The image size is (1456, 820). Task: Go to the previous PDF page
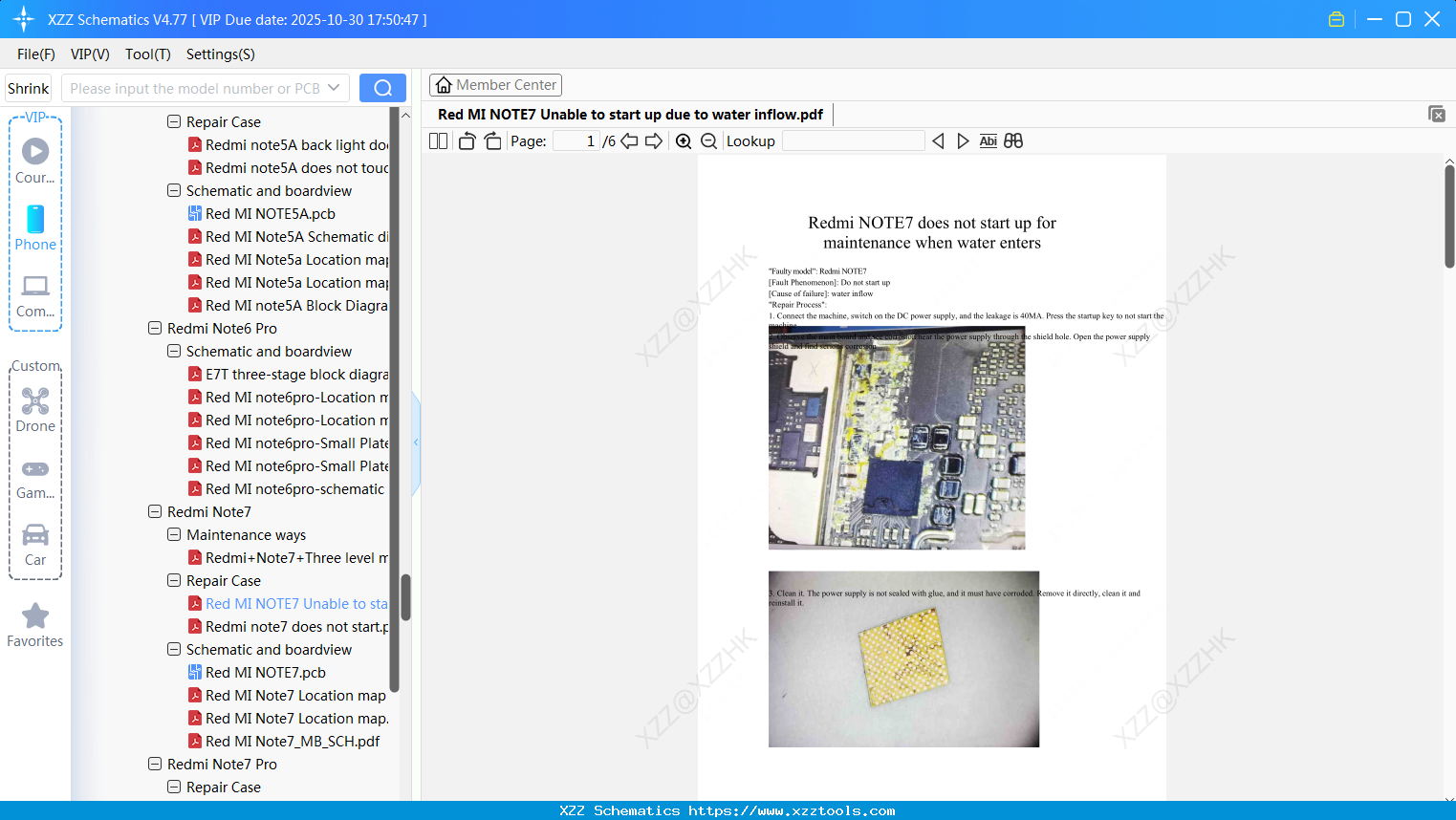tap(629, 141)
